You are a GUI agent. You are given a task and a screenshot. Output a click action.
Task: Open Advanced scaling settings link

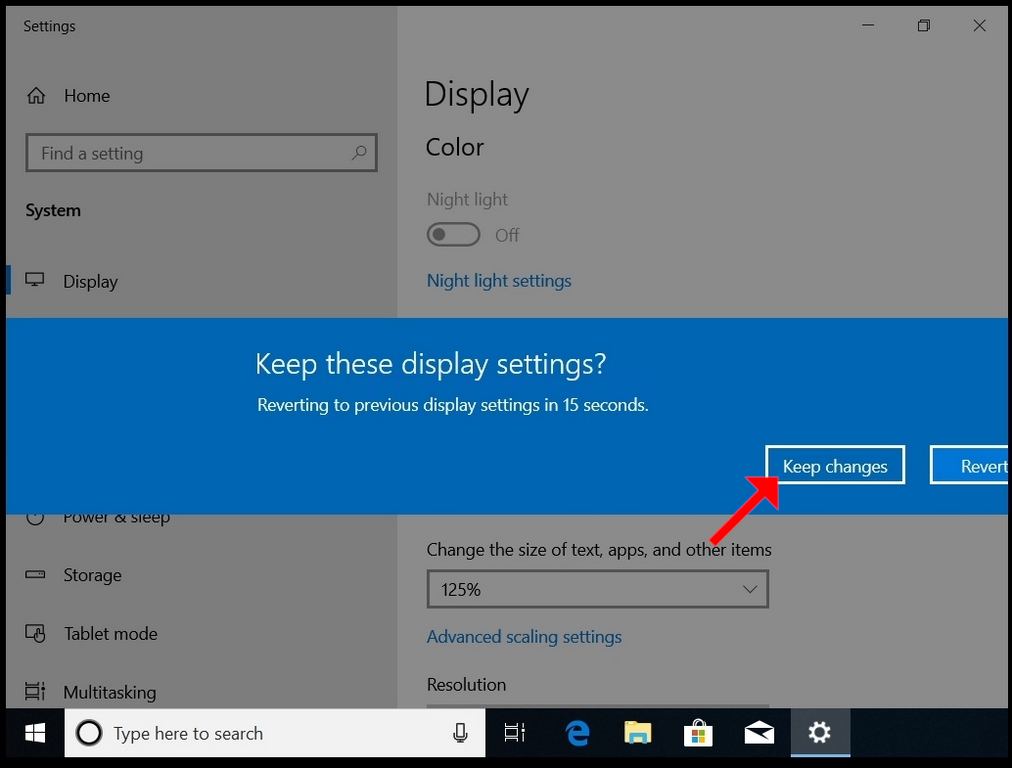[x=524, y=637]
